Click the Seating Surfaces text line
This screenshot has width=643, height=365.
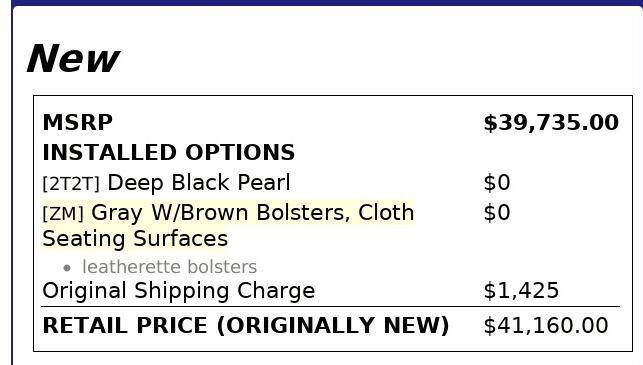coord(135,238)
